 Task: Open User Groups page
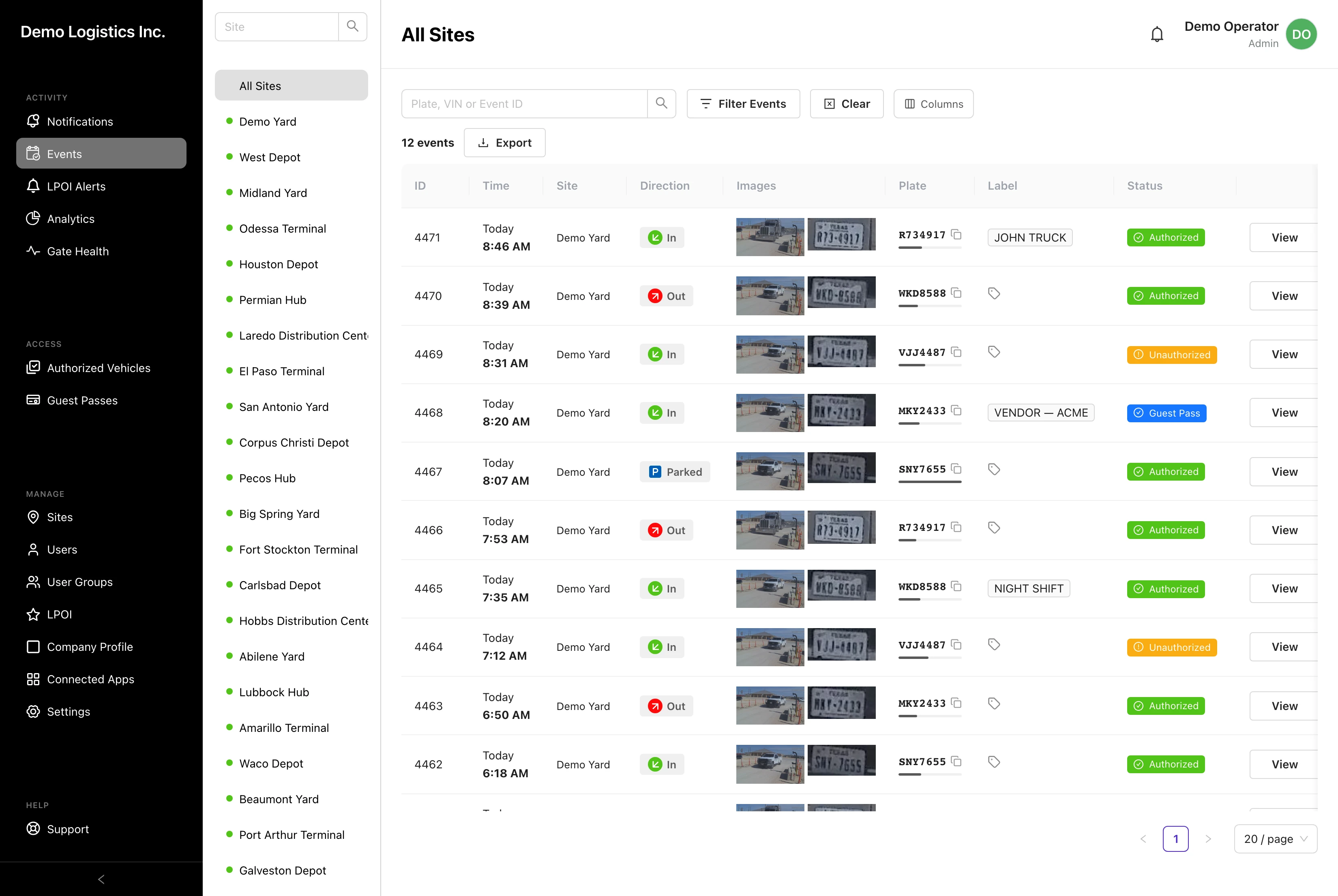click(101, 582)
